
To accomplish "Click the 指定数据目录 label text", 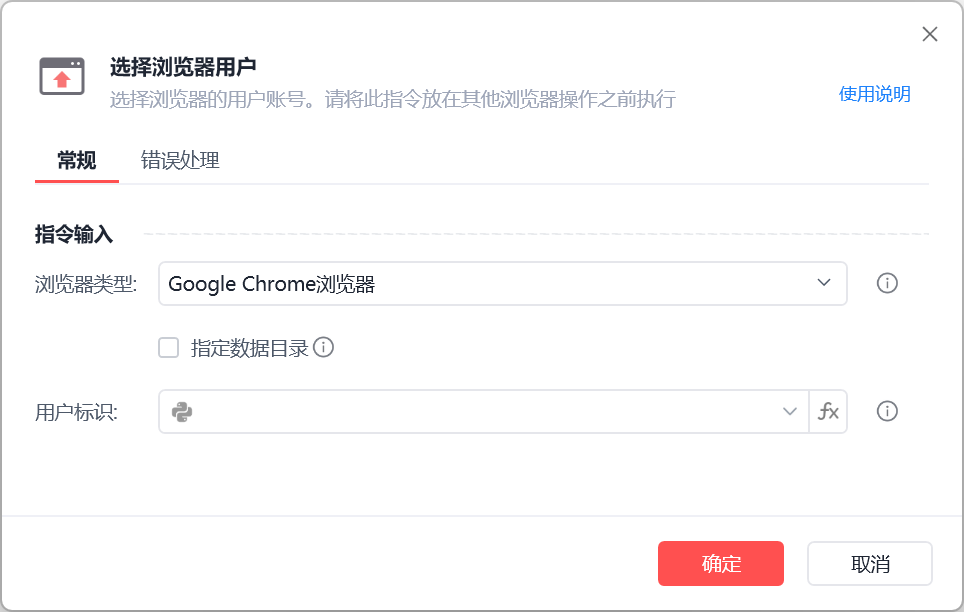I will coord(250,348).
